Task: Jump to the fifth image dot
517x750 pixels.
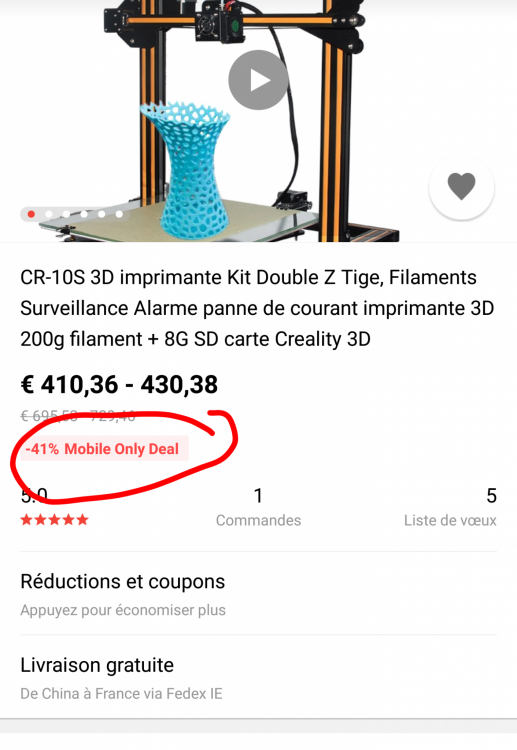Action: pyautogui.click(x=102, y=214)
